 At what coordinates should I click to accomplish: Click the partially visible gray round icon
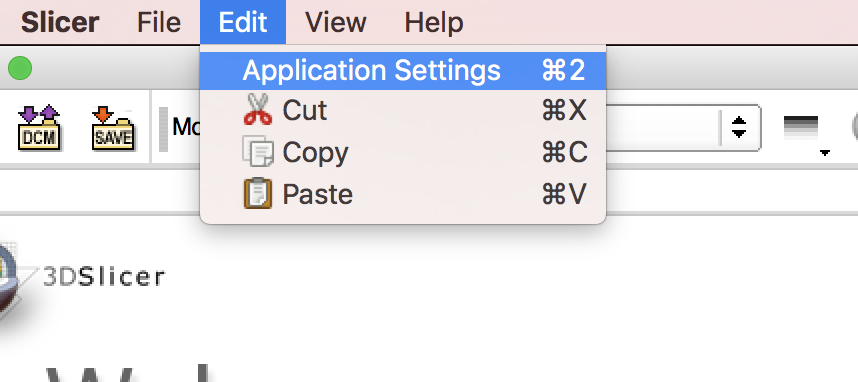[855, 128]
